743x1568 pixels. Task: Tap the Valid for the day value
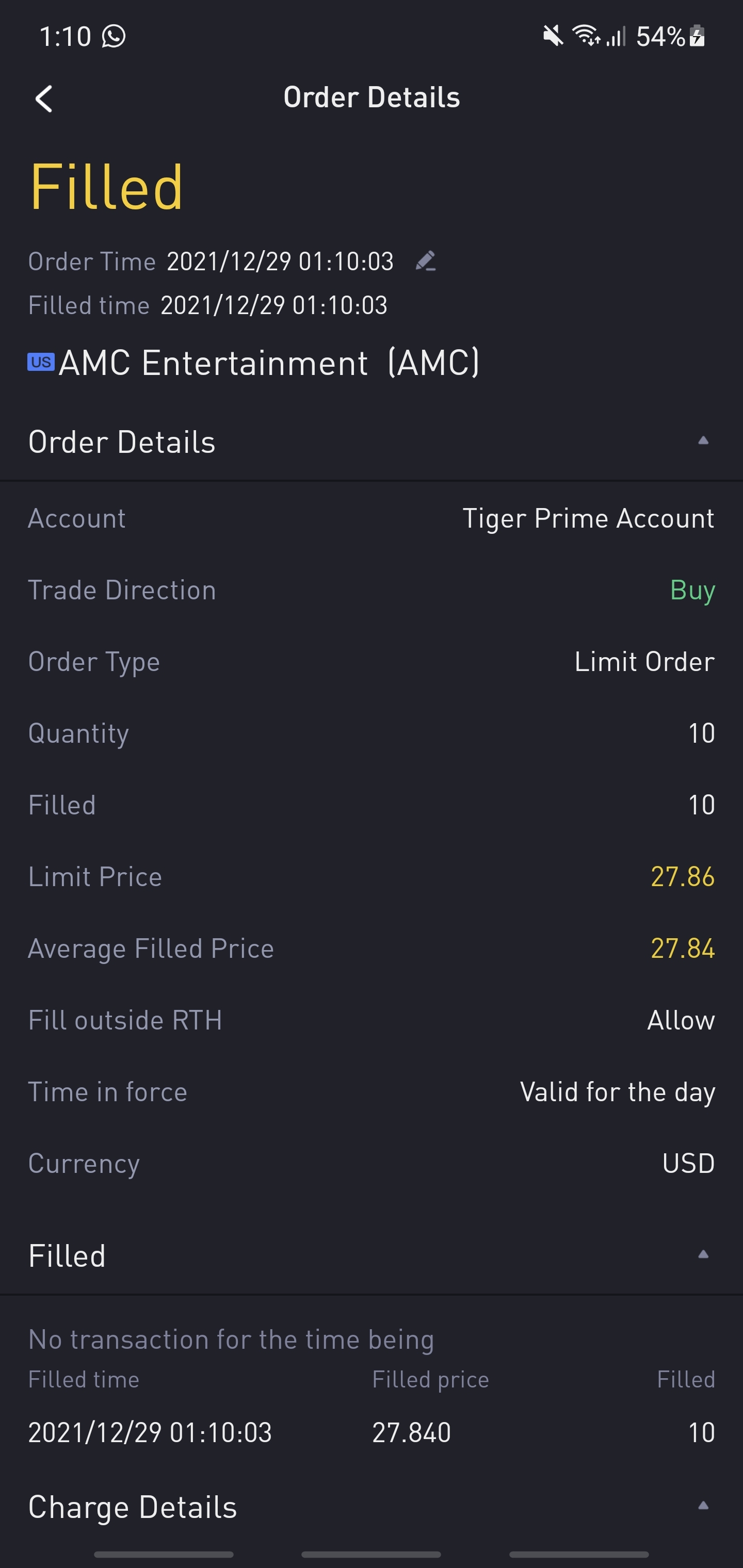click(x=617, y=1092)
